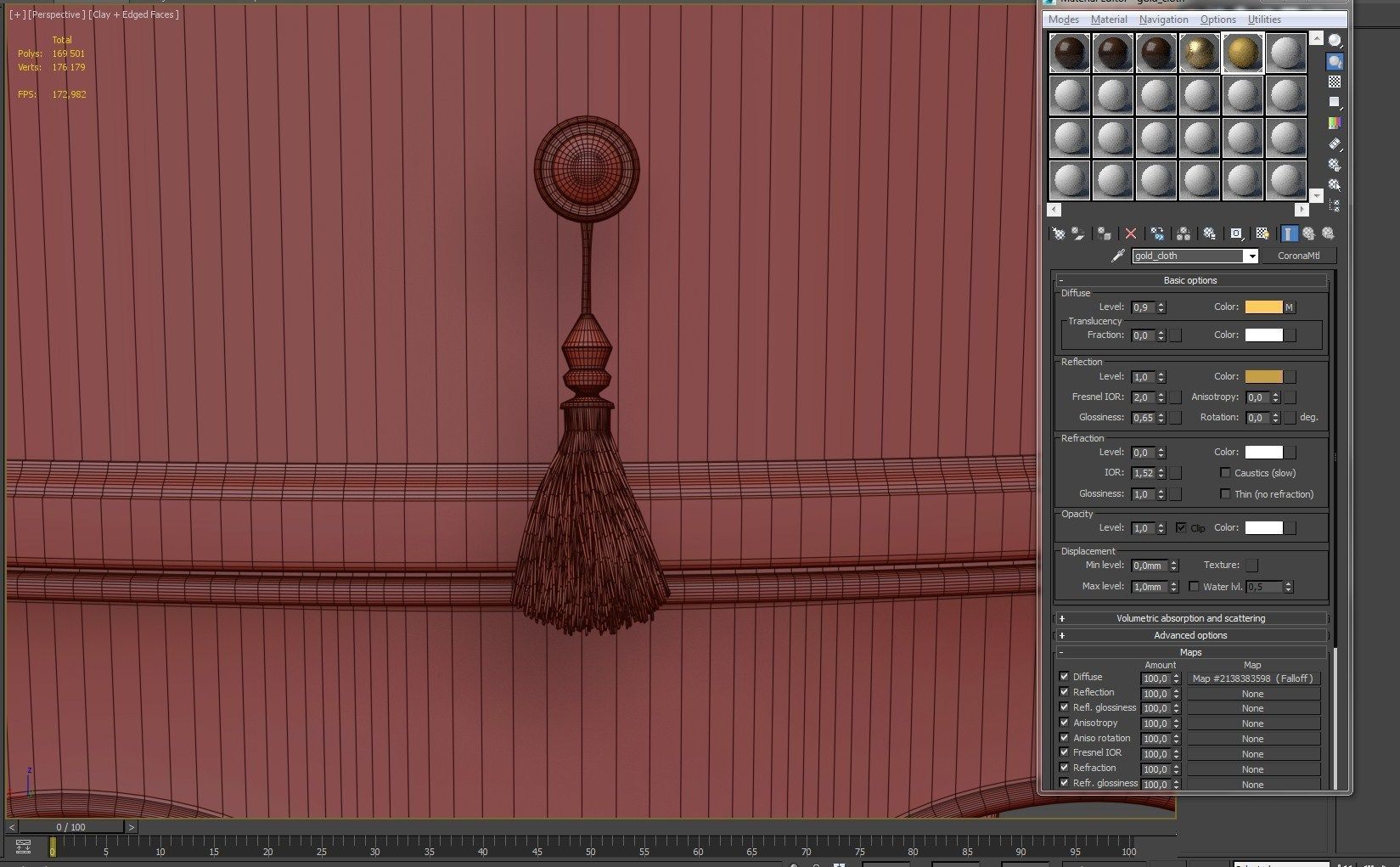Uncheck the Opacity Clip checkbox
This screenshot has width=1400, height=867.
tap(1181, 527)
